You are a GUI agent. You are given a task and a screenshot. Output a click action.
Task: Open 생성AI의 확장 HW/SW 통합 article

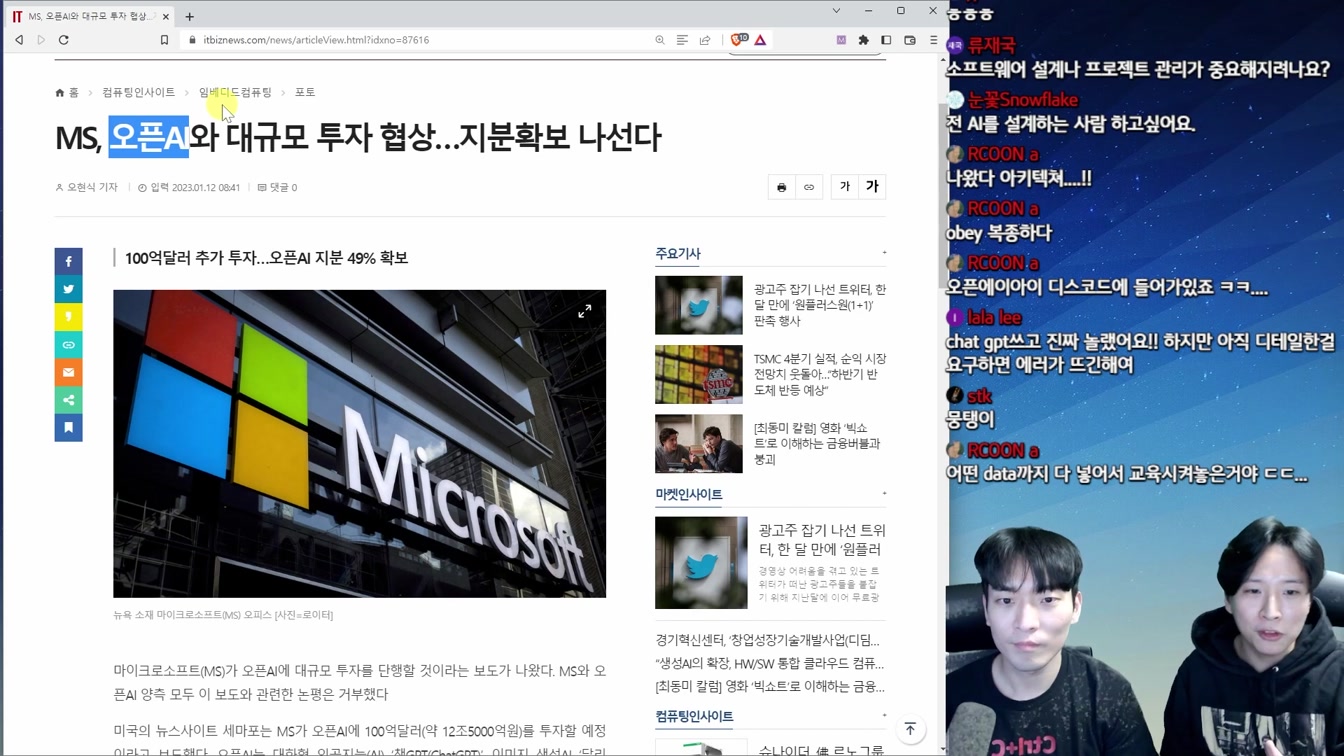click(x=770, y=663)
